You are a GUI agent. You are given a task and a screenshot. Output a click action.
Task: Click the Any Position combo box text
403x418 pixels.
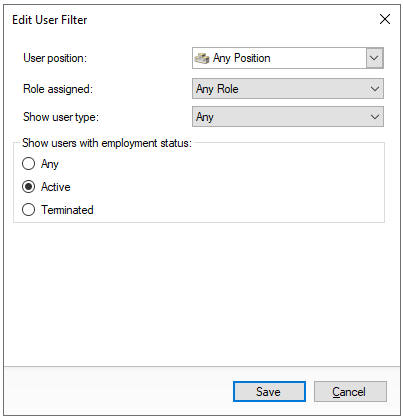pos(242,58)
